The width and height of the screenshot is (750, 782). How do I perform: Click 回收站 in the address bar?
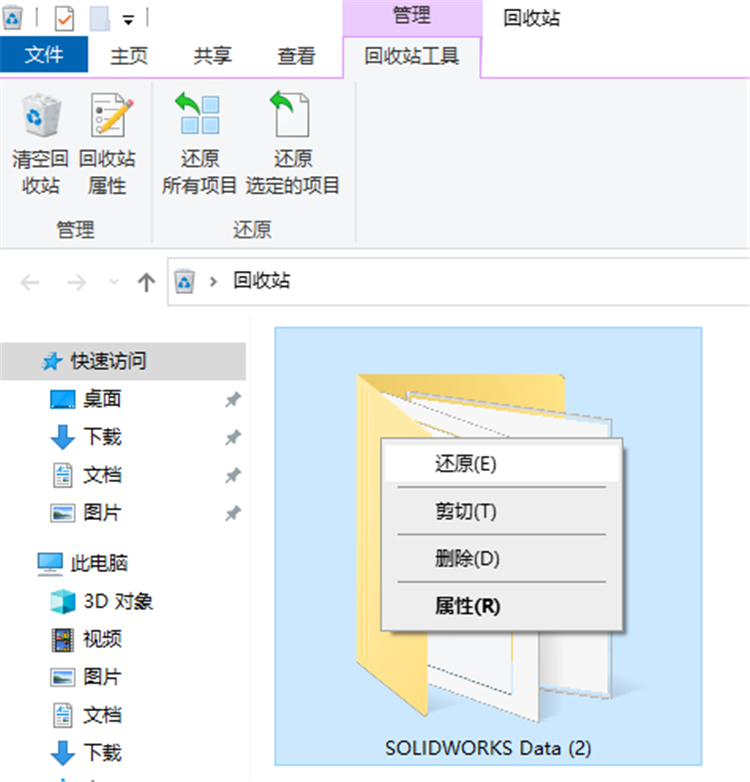[x=262, y=281]
